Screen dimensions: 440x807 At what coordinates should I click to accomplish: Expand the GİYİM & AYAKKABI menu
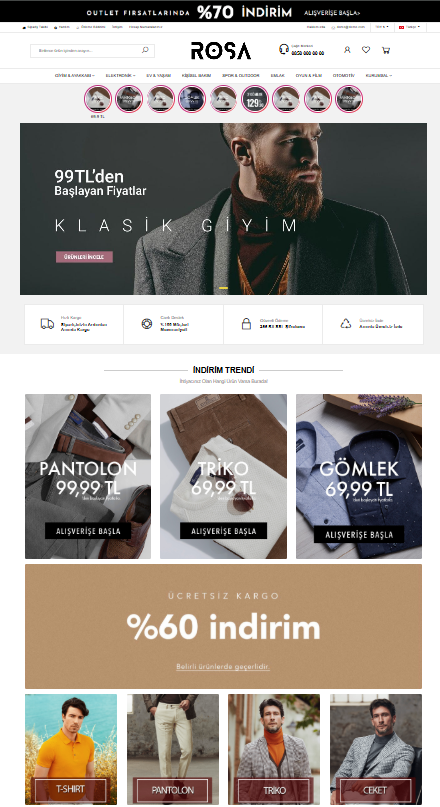[x=75, y=76]
